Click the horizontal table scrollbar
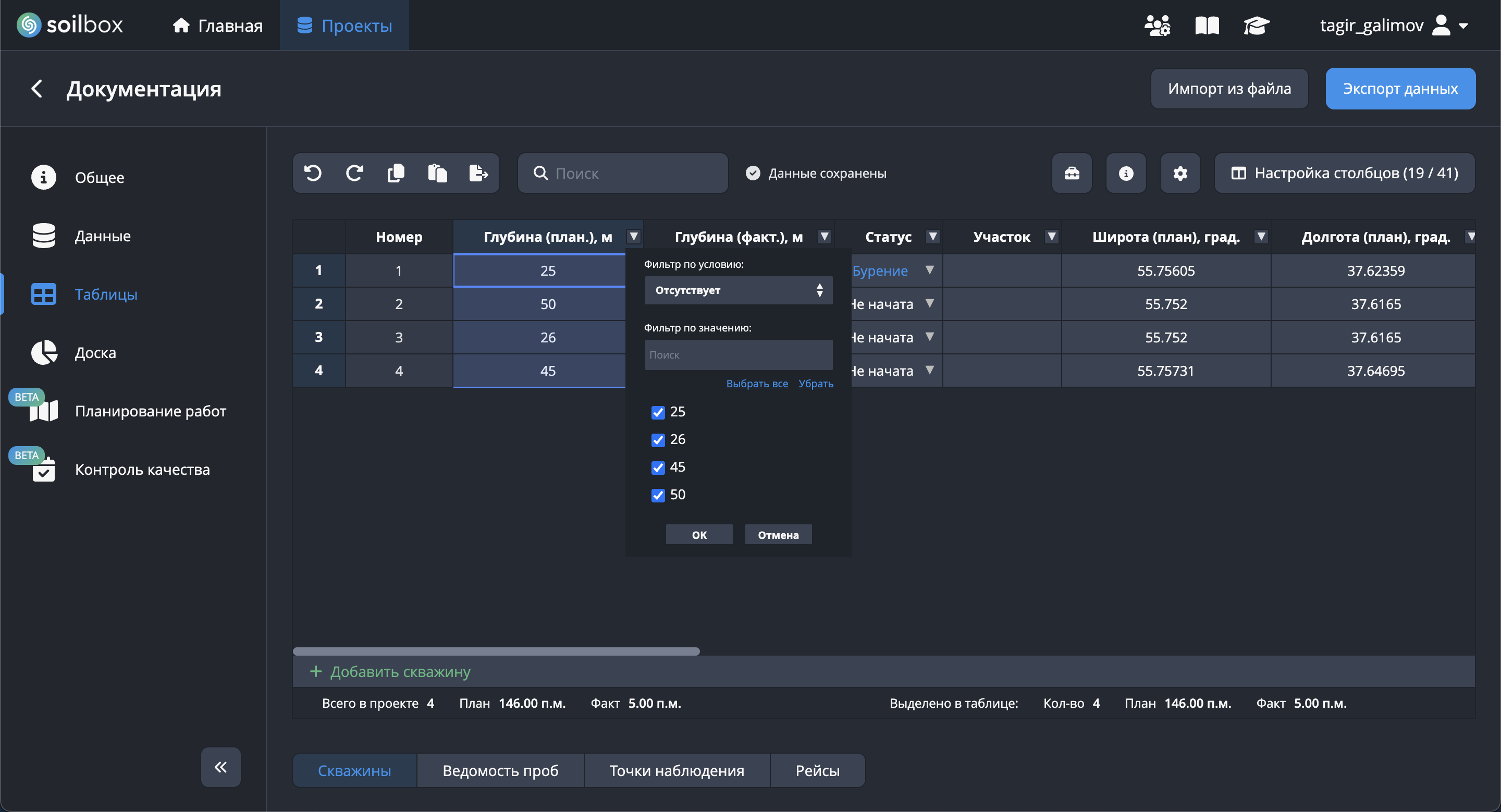The height and width of the screenshot is (812, 1501). [496, 651]
